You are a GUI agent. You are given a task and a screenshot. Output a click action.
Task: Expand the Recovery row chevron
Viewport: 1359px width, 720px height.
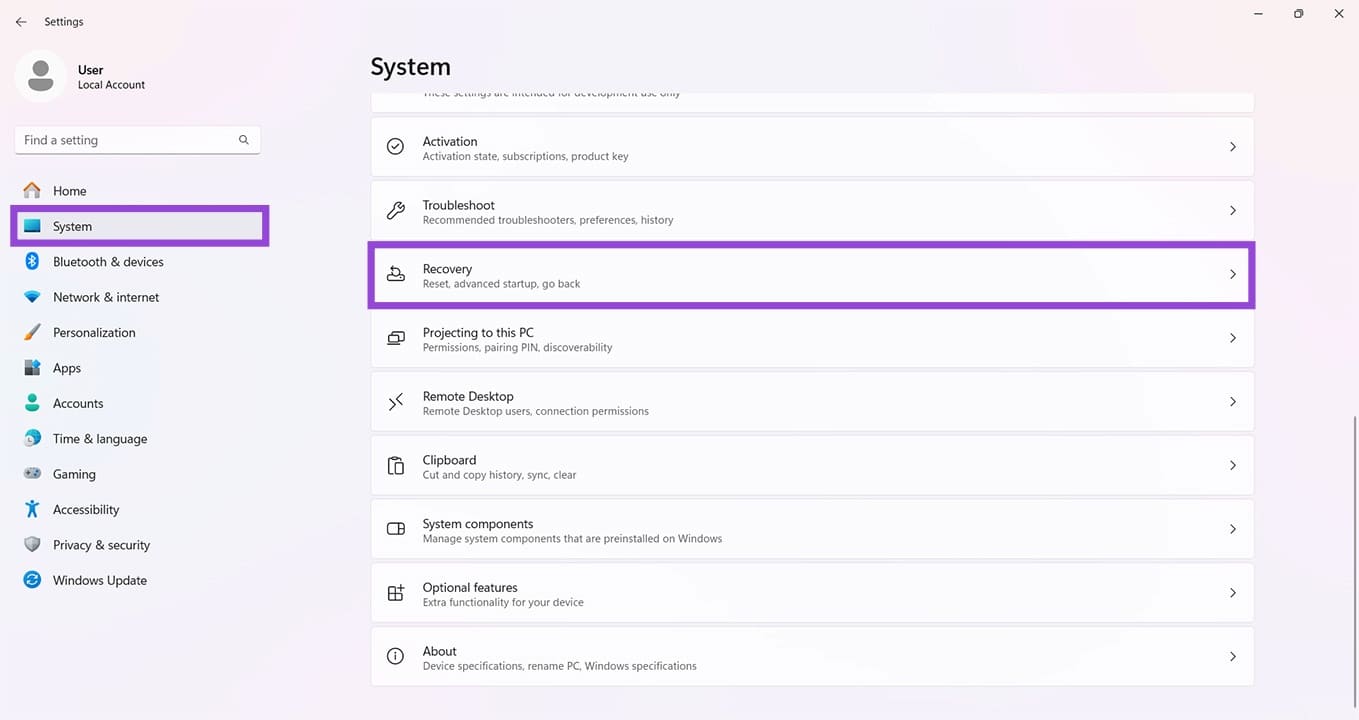pyautogui.click(x=1232, y=274)
